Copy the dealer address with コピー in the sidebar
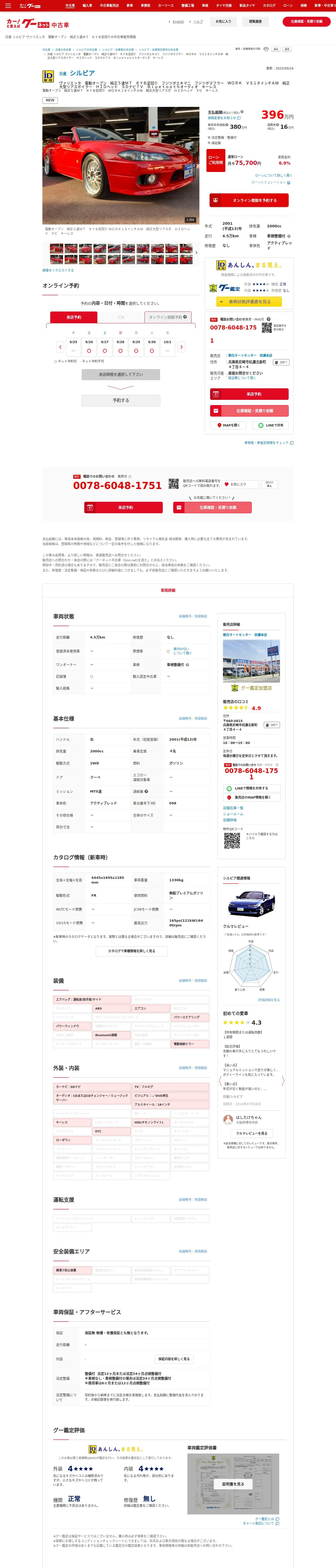Screen dimensions: 336x1568 click(x=281, y=362)
